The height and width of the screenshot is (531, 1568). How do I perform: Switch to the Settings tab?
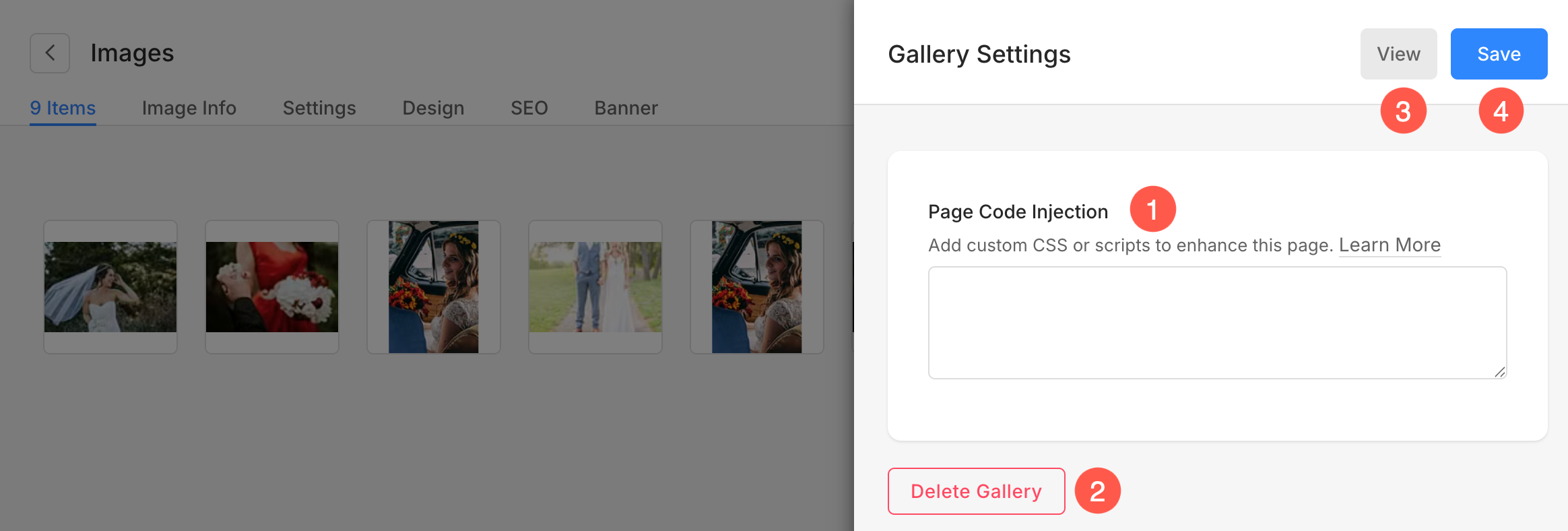(319, 108)
